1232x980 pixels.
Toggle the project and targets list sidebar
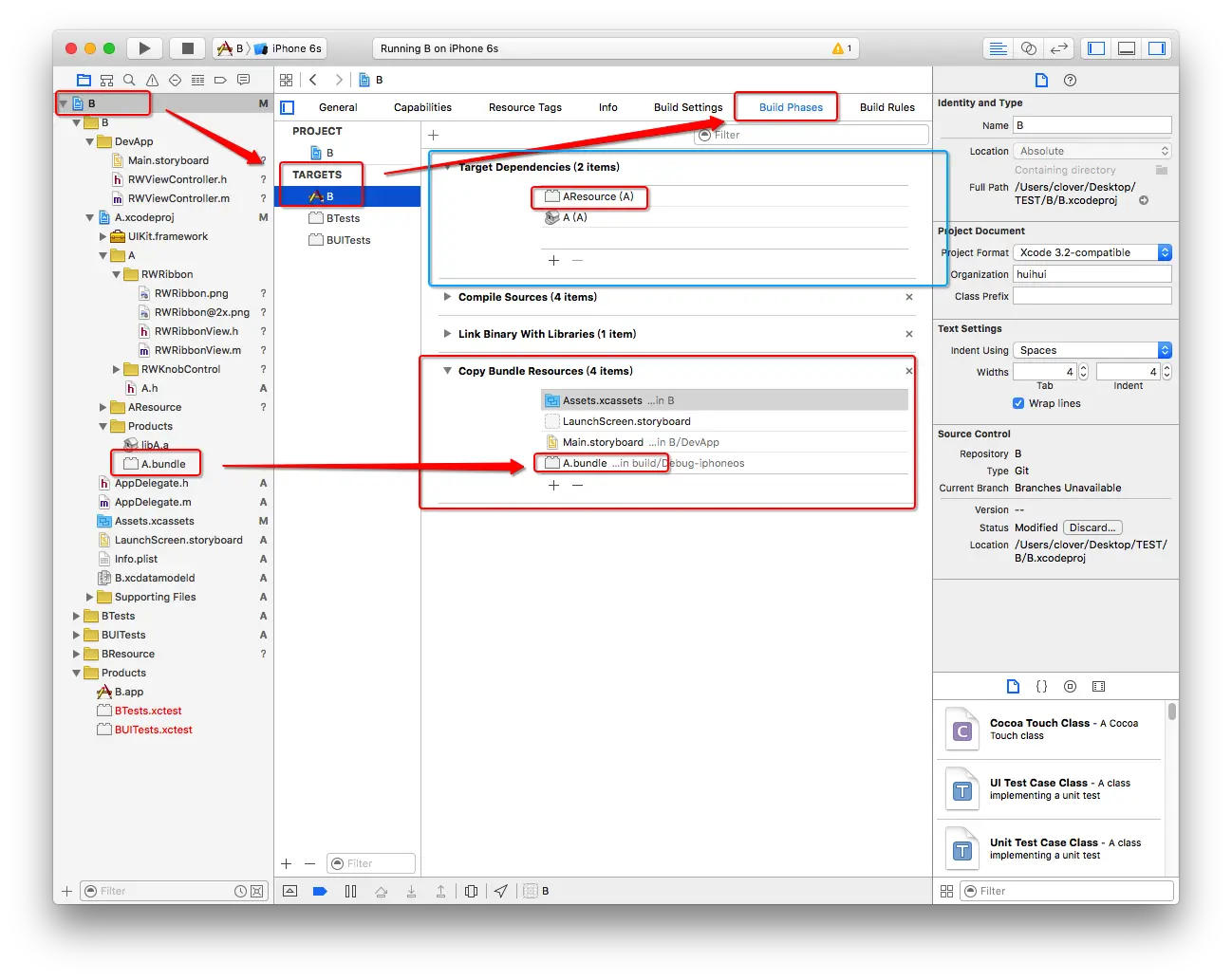tap(288, 108)
